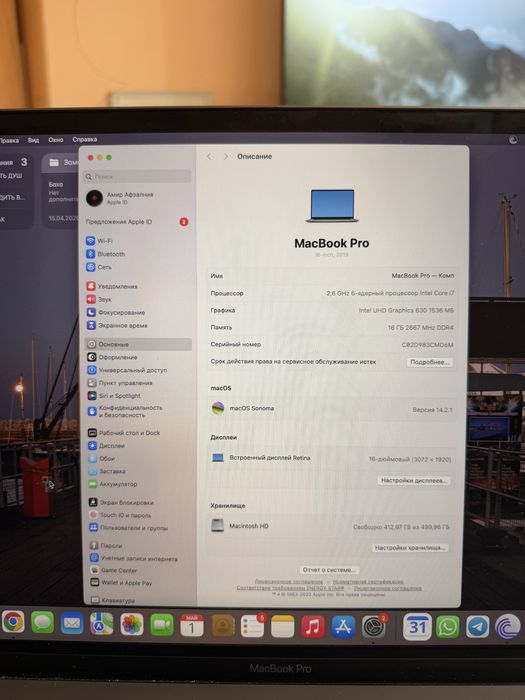
Task: Launch FaceTime from the Dock
Action: tap(162, 625)
